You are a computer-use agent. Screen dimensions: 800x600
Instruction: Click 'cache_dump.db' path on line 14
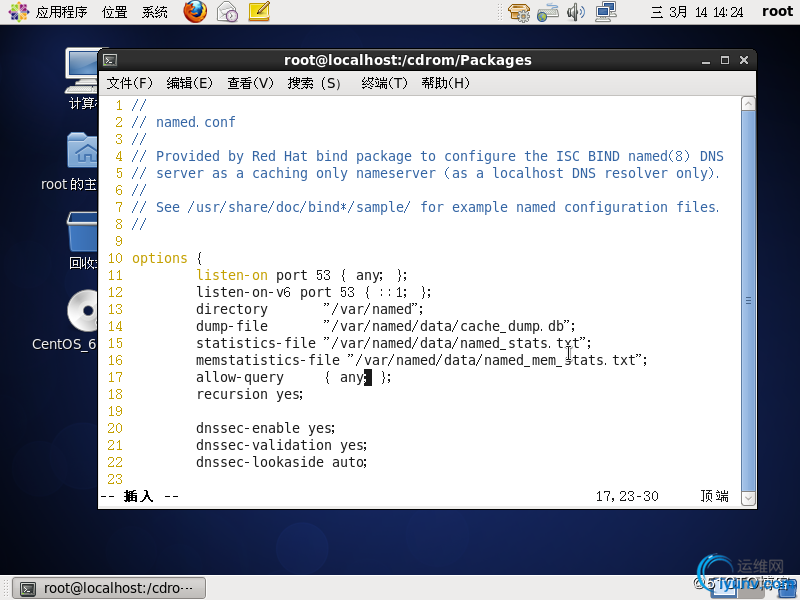512,326
